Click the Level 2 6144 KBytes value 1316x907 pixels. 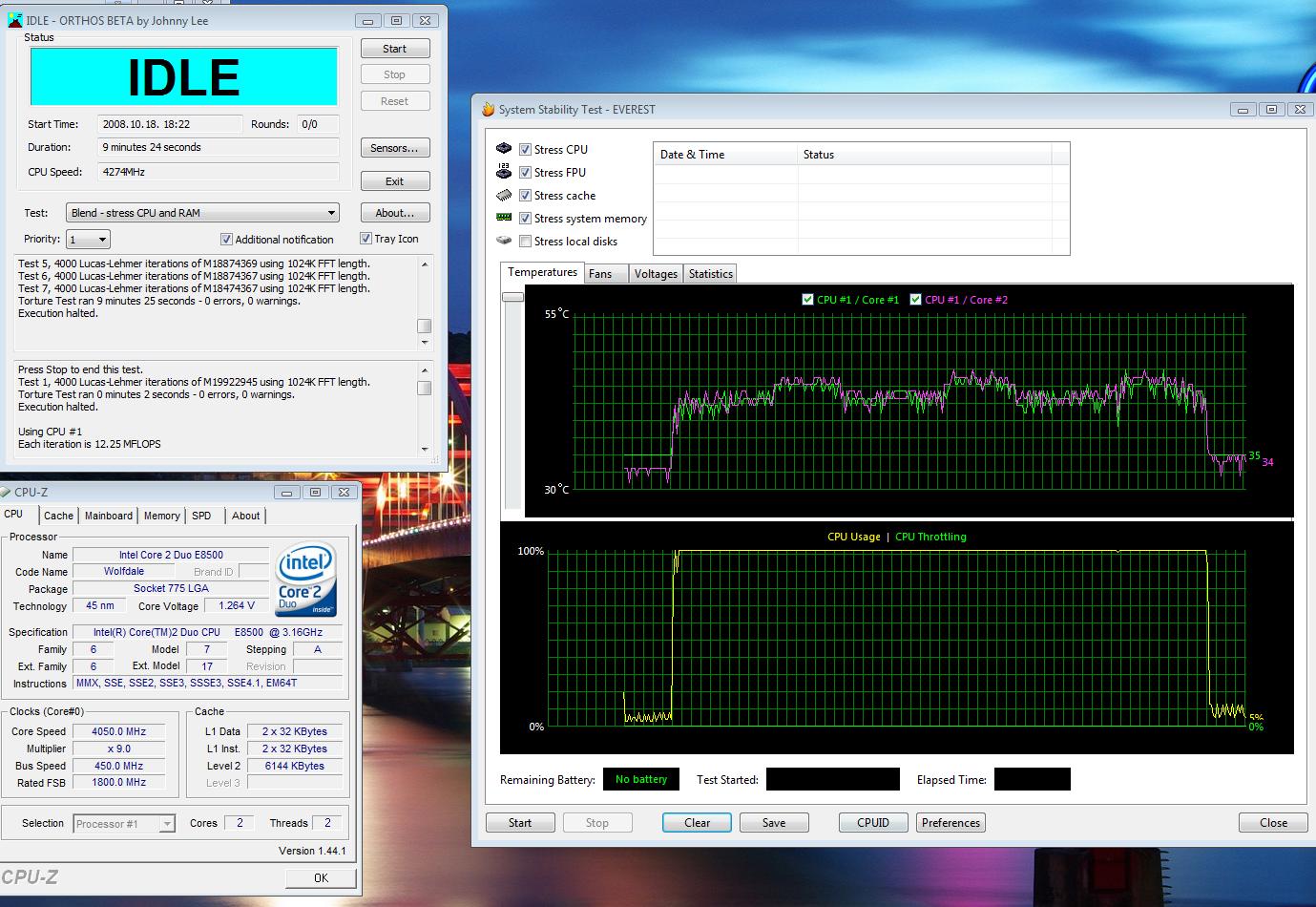(294, 766)
